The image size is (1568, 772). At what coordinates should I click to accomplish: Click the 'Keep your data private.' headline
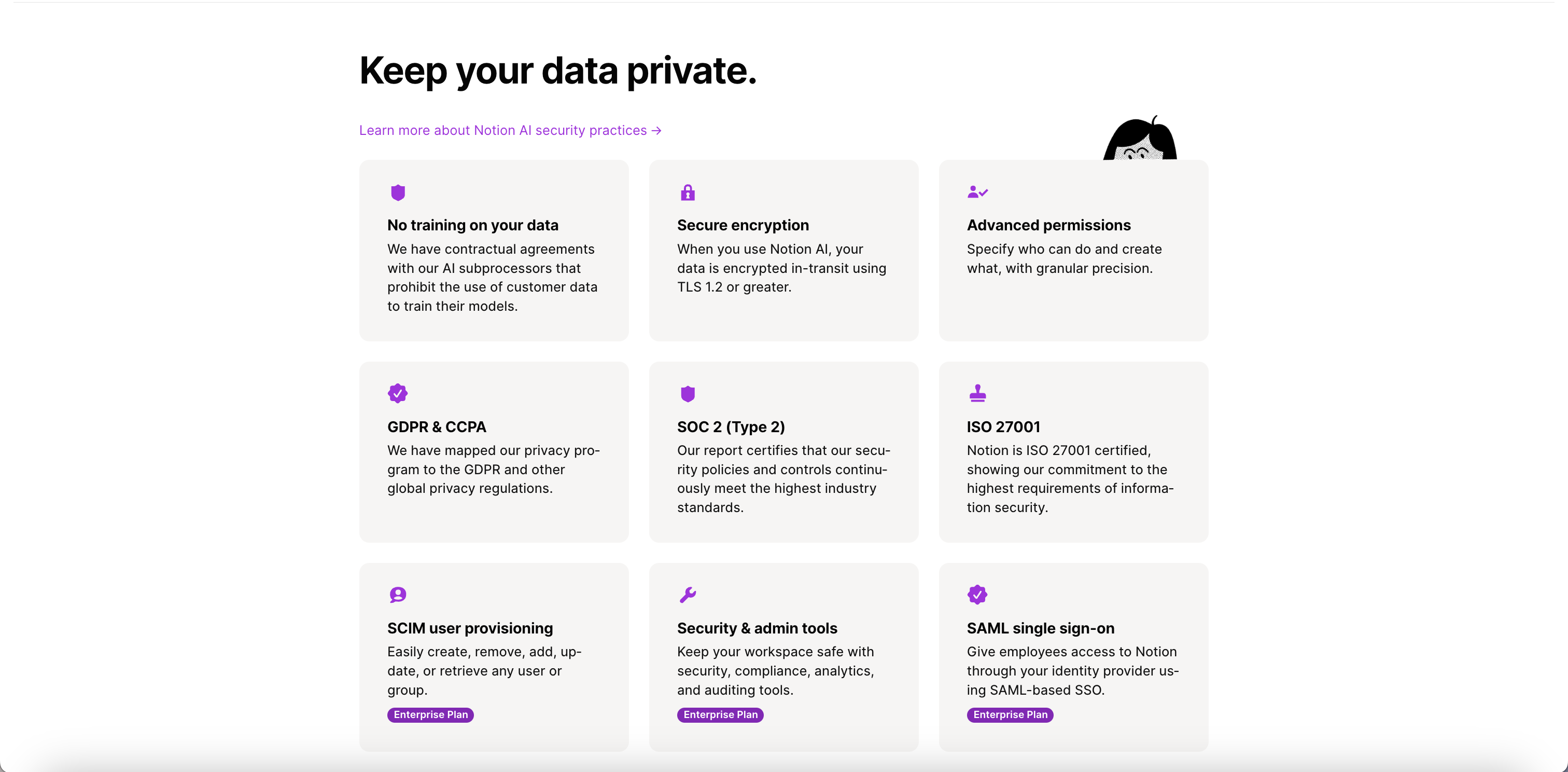coord(557,71)
